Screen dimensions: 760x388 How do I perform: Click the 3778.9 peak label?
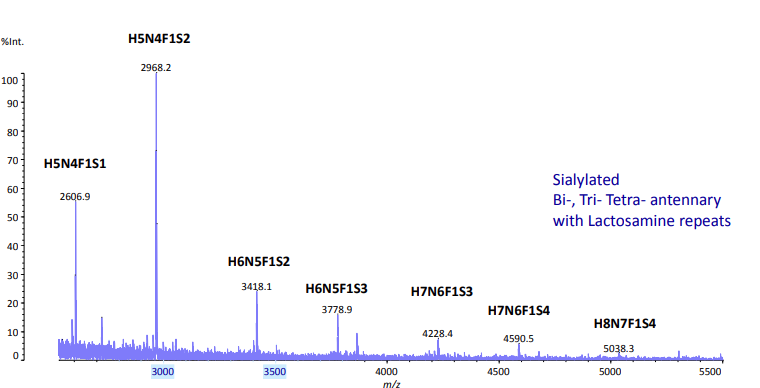(337, 310)
